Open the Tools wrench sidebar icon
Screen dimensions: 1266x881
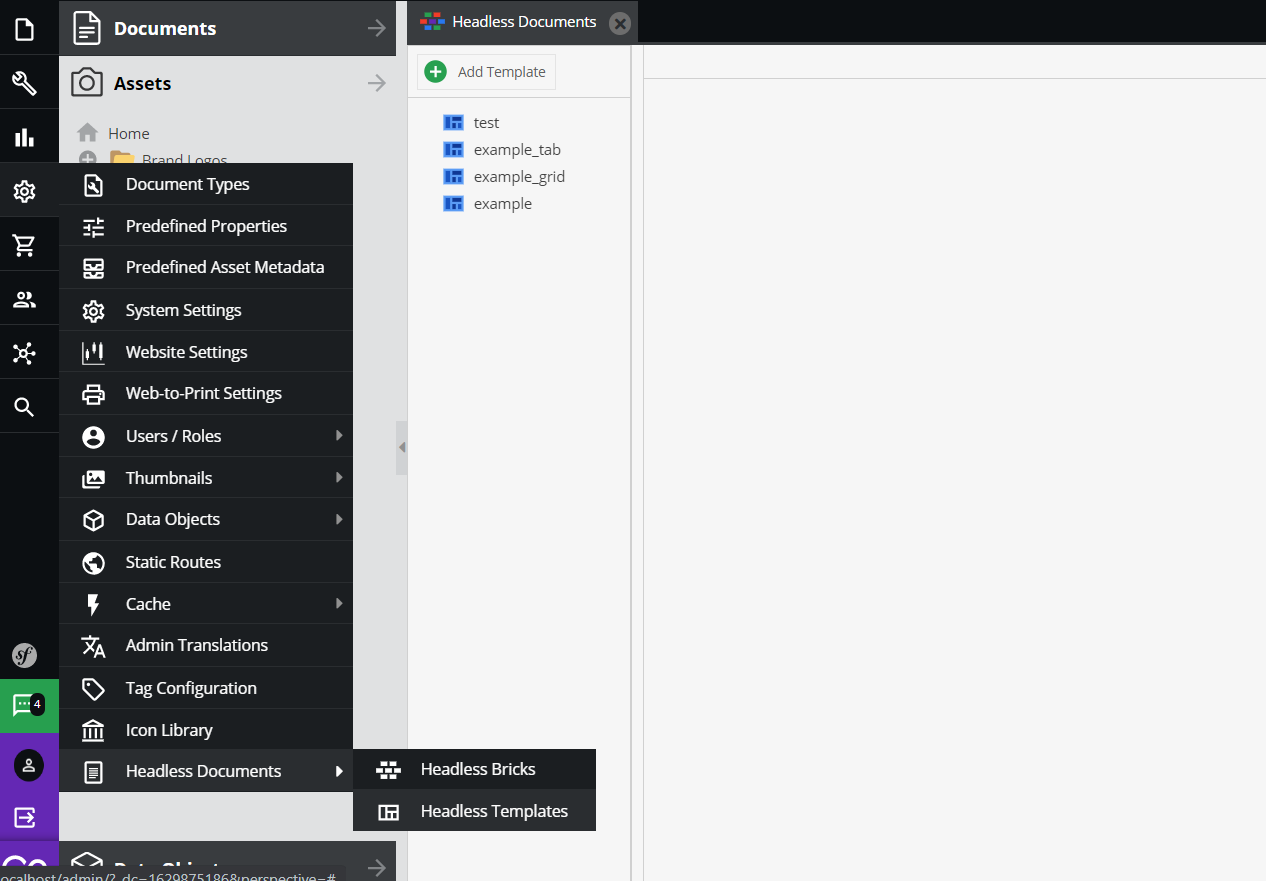click(24, 83)
